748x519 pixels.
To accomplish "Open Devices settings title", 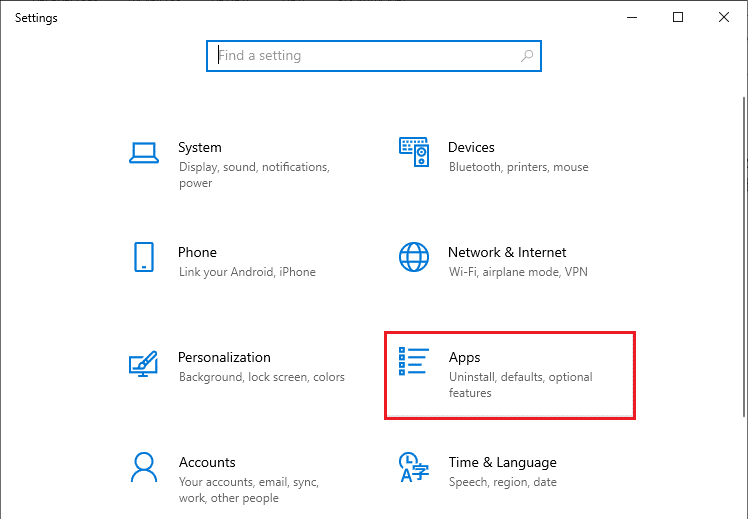I will [x=471, y=147].
